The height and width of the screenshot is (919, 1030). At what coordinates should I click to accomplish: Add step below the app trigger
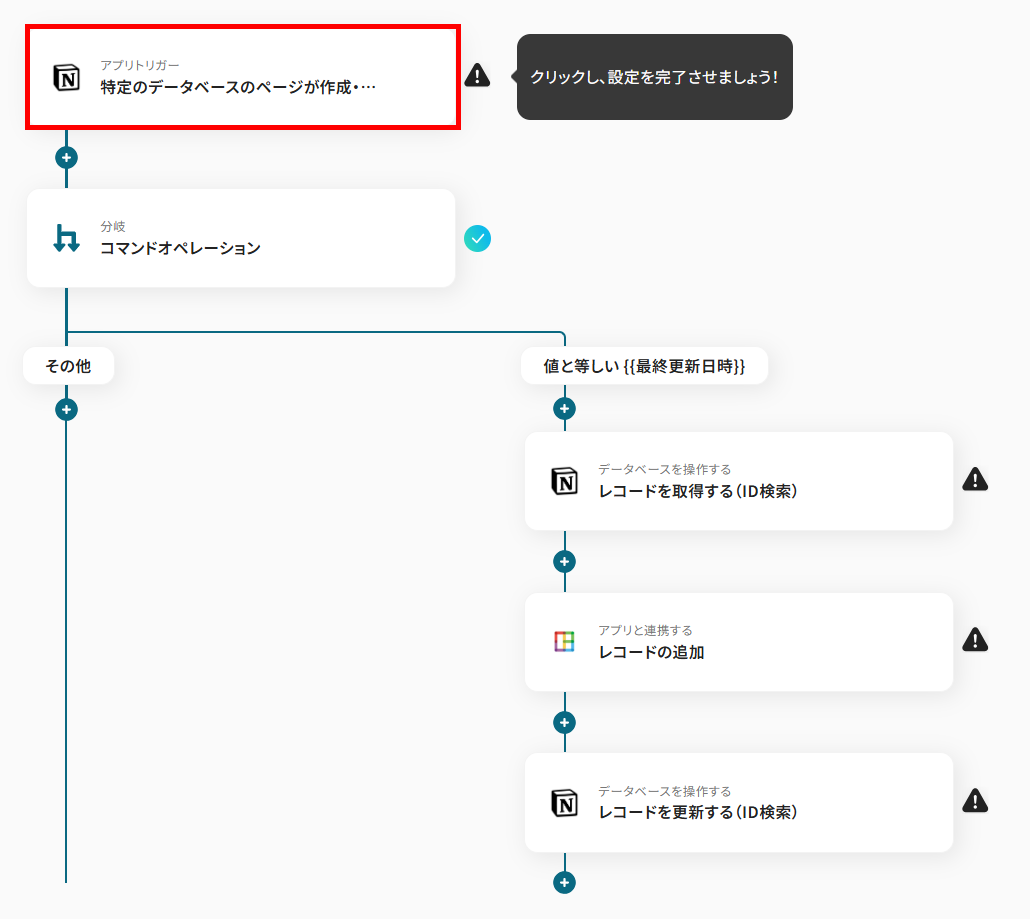66,158
